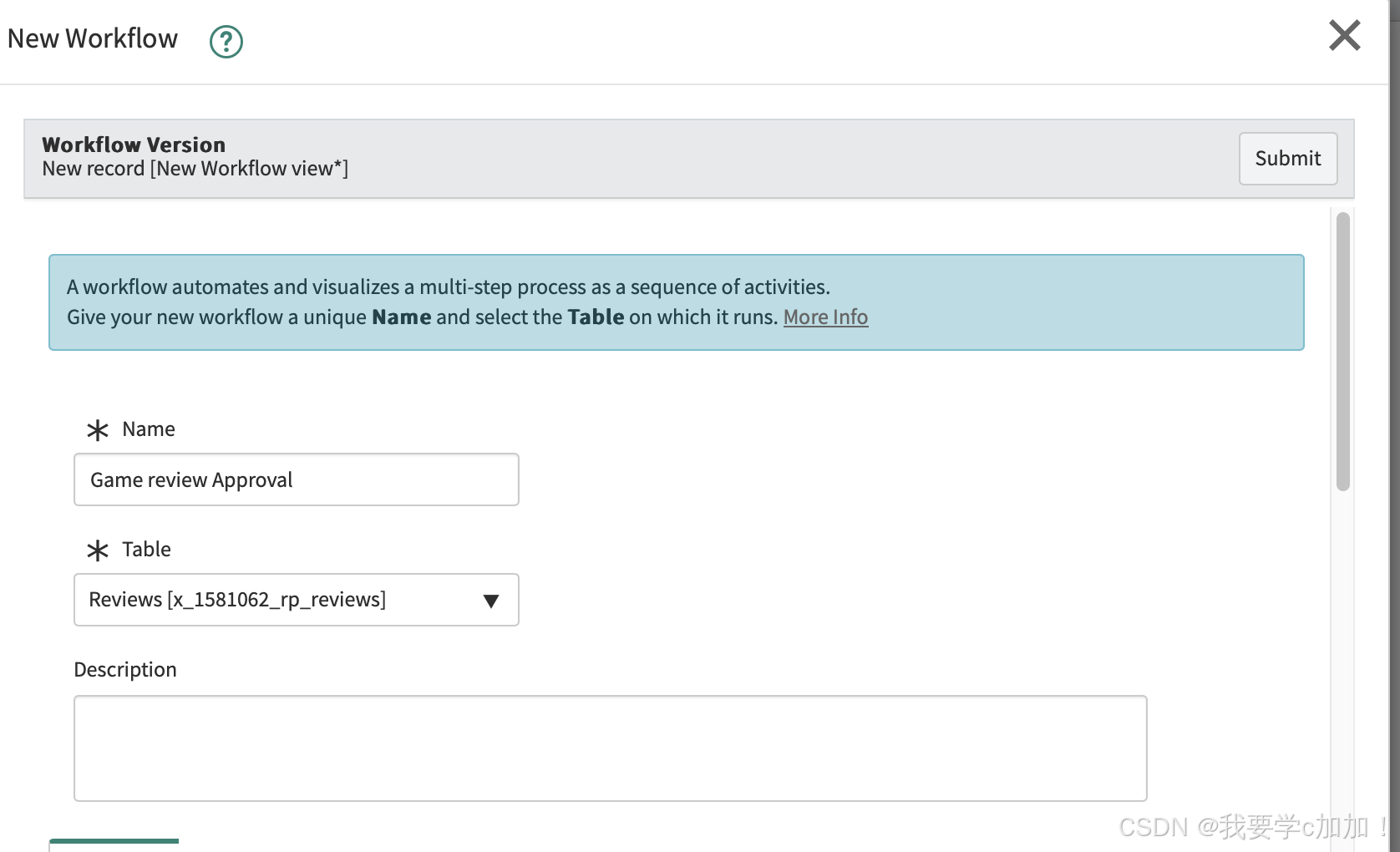Click into the Description text area
The image size is (1400, 852).
pos(610,748)
